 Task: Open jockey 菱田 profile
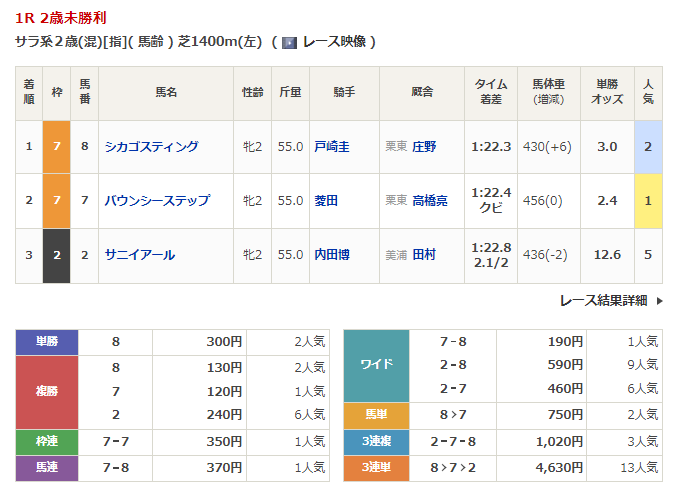tap(326, 200)
